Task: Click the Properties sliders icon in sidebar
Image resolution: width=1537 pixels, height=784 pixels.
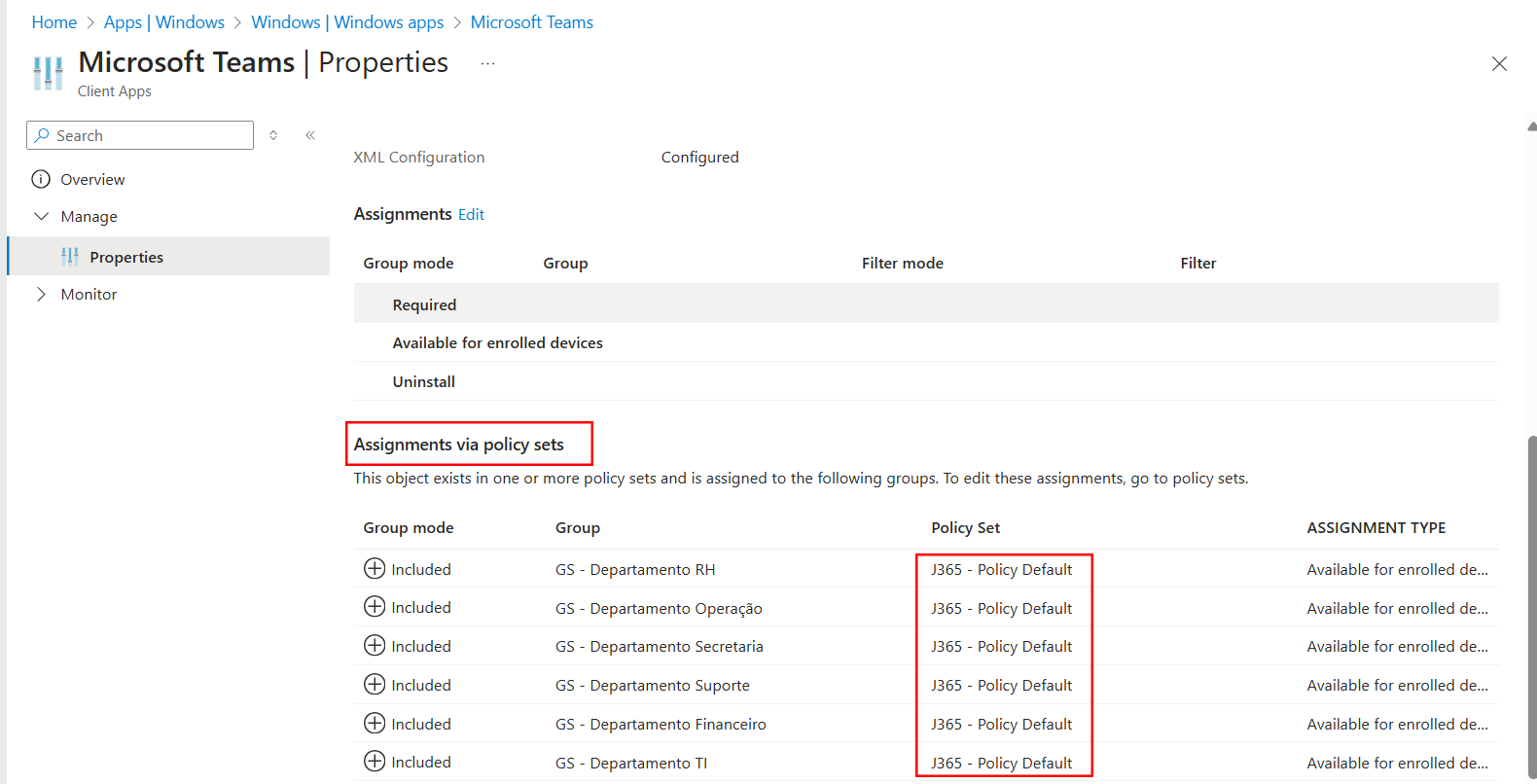Action: coord(70,257)
